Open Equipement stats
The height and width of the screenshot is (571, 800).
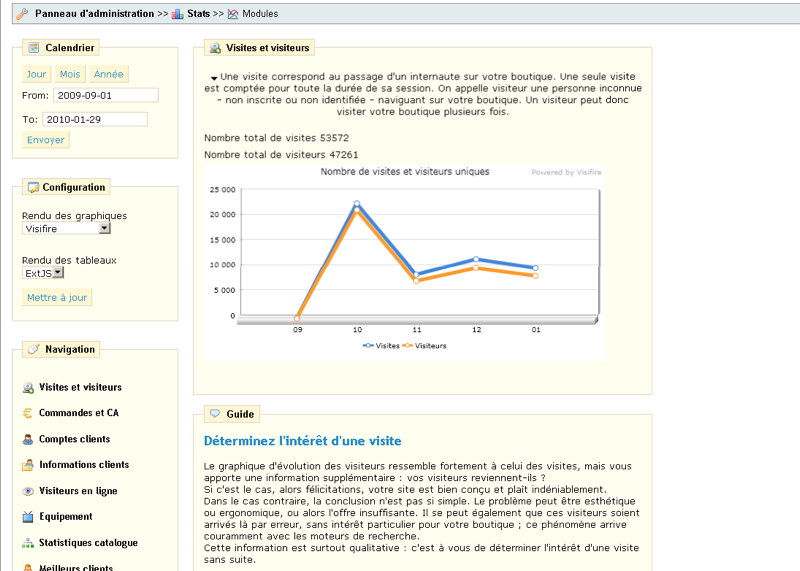tap(66, 516)
